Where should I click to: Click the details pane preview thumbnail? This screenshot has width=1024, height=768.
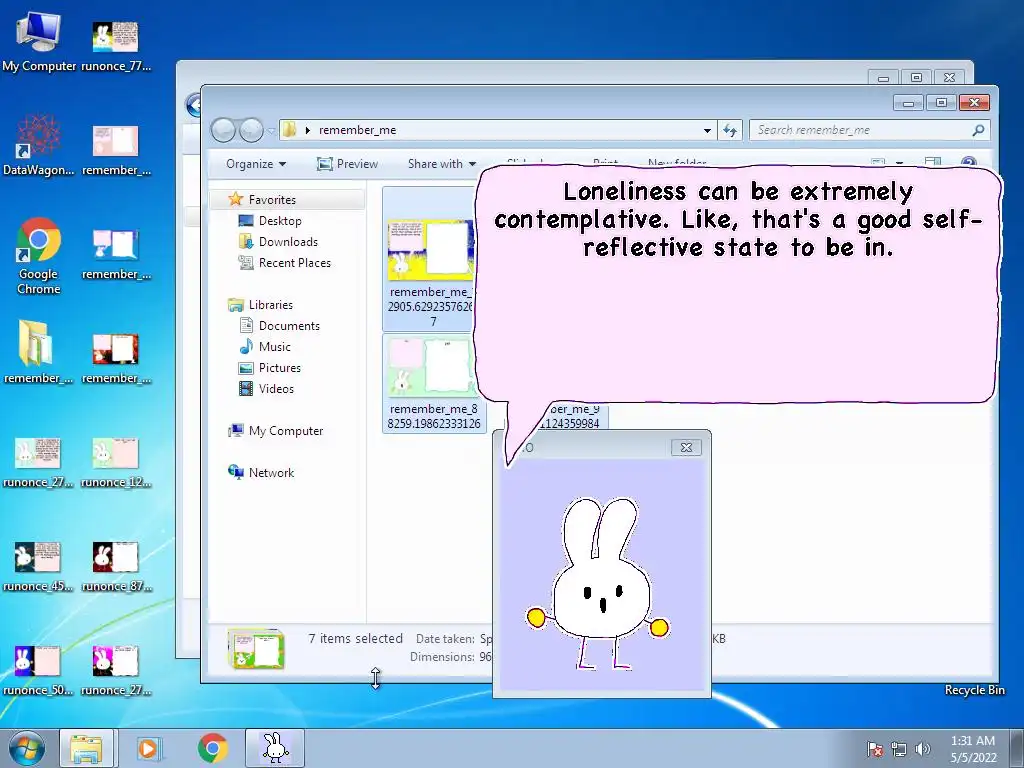pyautogui.click(x=255, y=649)
